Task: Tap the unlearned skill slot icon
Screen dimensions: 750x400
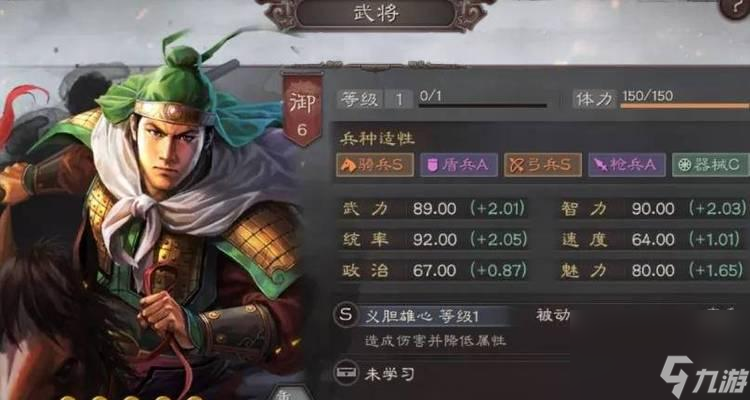Action: tap(346, 374)
